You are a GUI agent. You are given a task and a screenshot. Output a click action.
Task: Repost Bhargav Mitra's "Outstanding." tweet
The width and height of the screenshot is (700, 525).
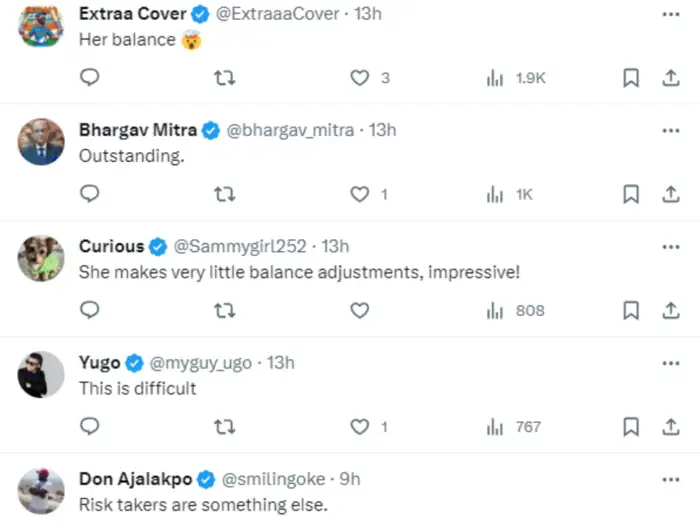(225, 194)
